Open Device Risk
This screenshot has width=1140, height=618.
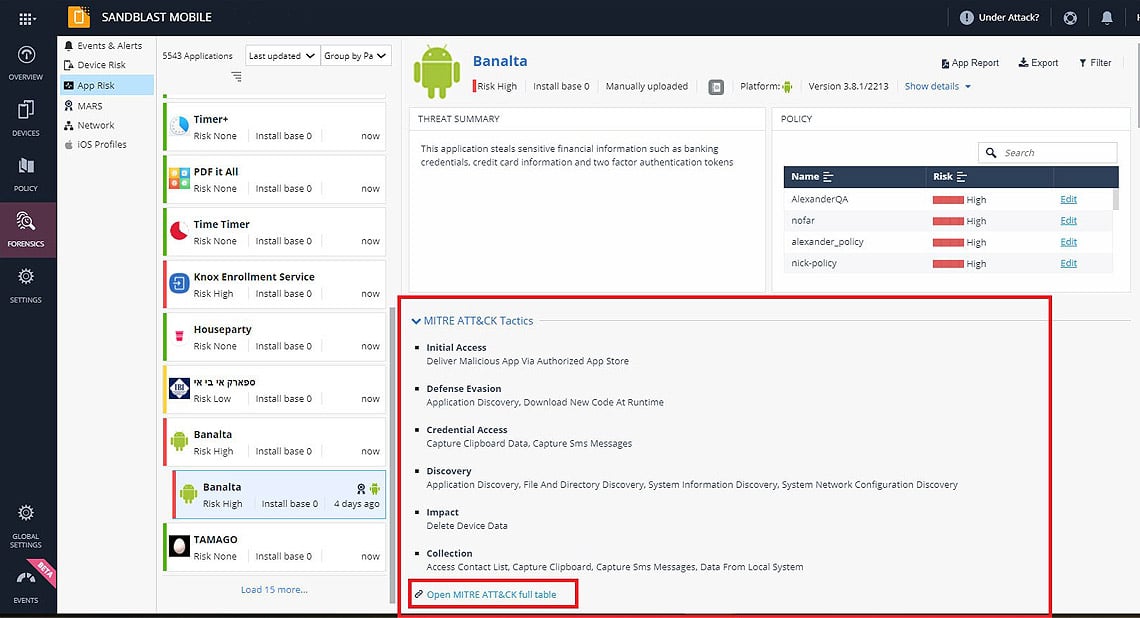[x=101, y=65]
